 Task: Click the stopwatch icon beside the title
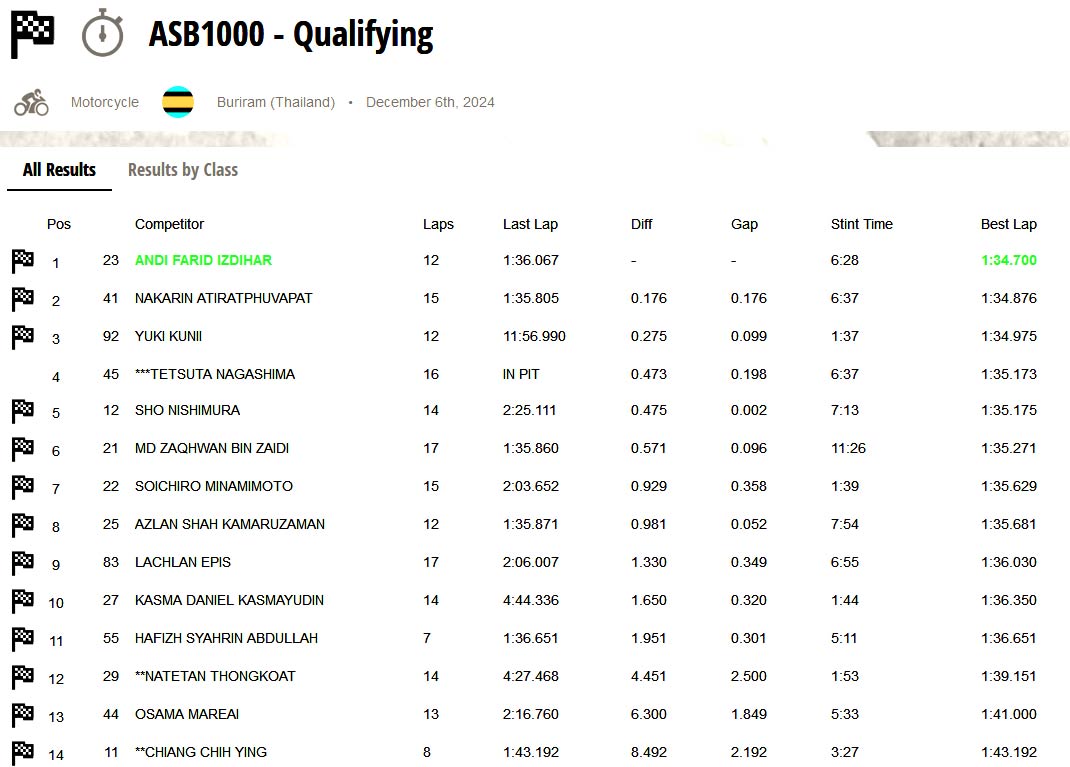click(102, 33)
